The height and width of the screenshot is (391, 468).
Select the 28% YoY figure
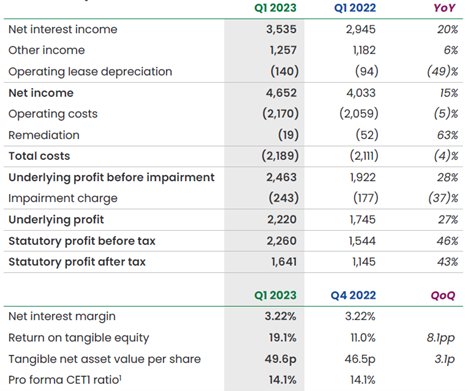[448, 177]
